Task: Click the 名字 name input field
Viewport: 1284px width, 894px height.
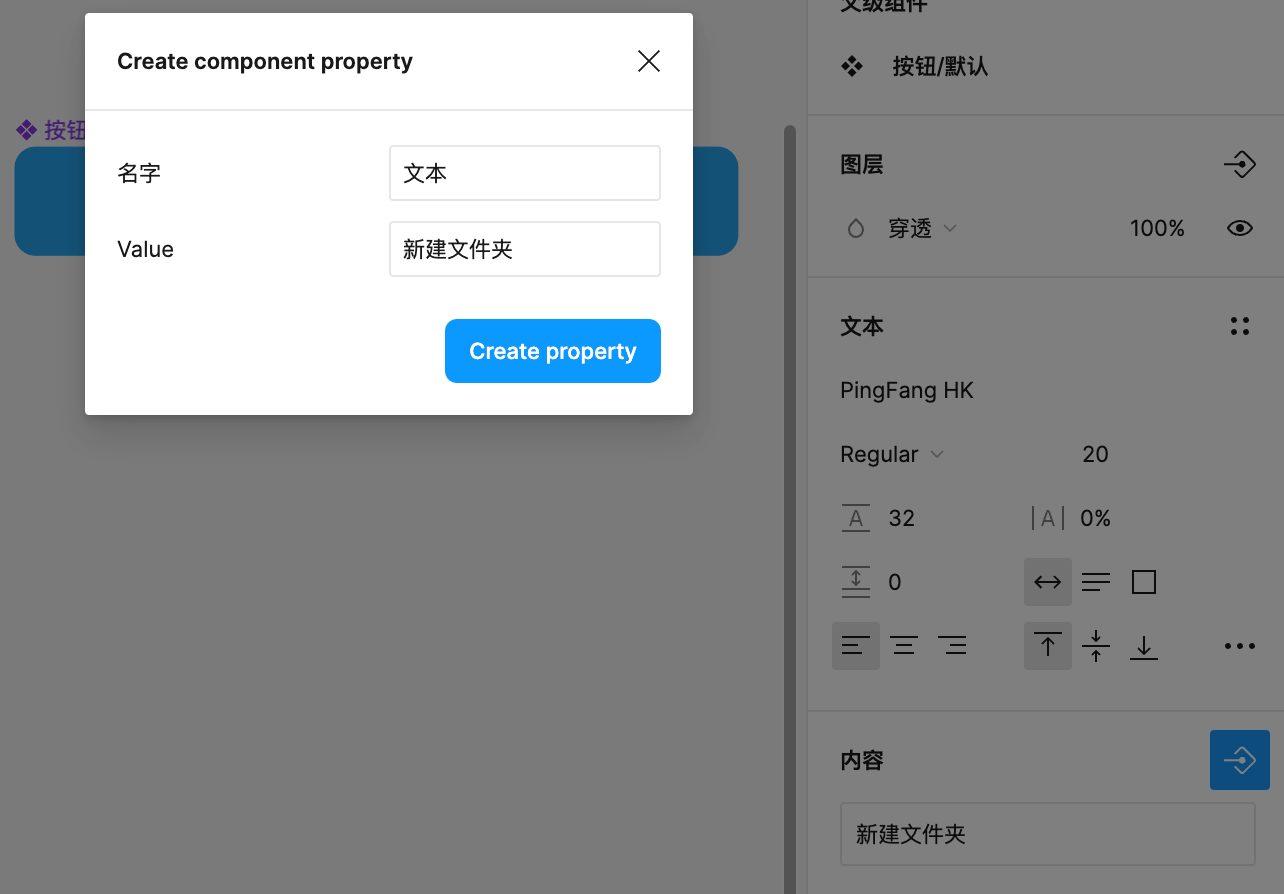Action: [524, 173]
